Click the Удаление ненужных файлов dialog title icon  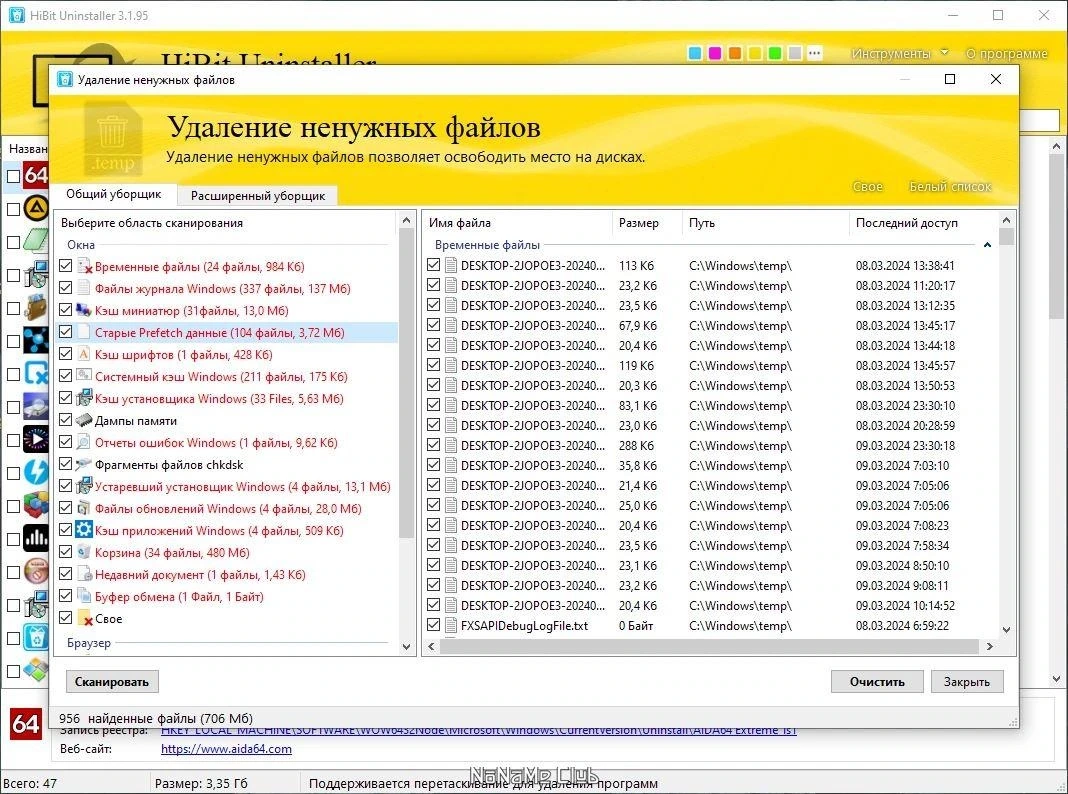pyautogui.click(x=65, y=80)
